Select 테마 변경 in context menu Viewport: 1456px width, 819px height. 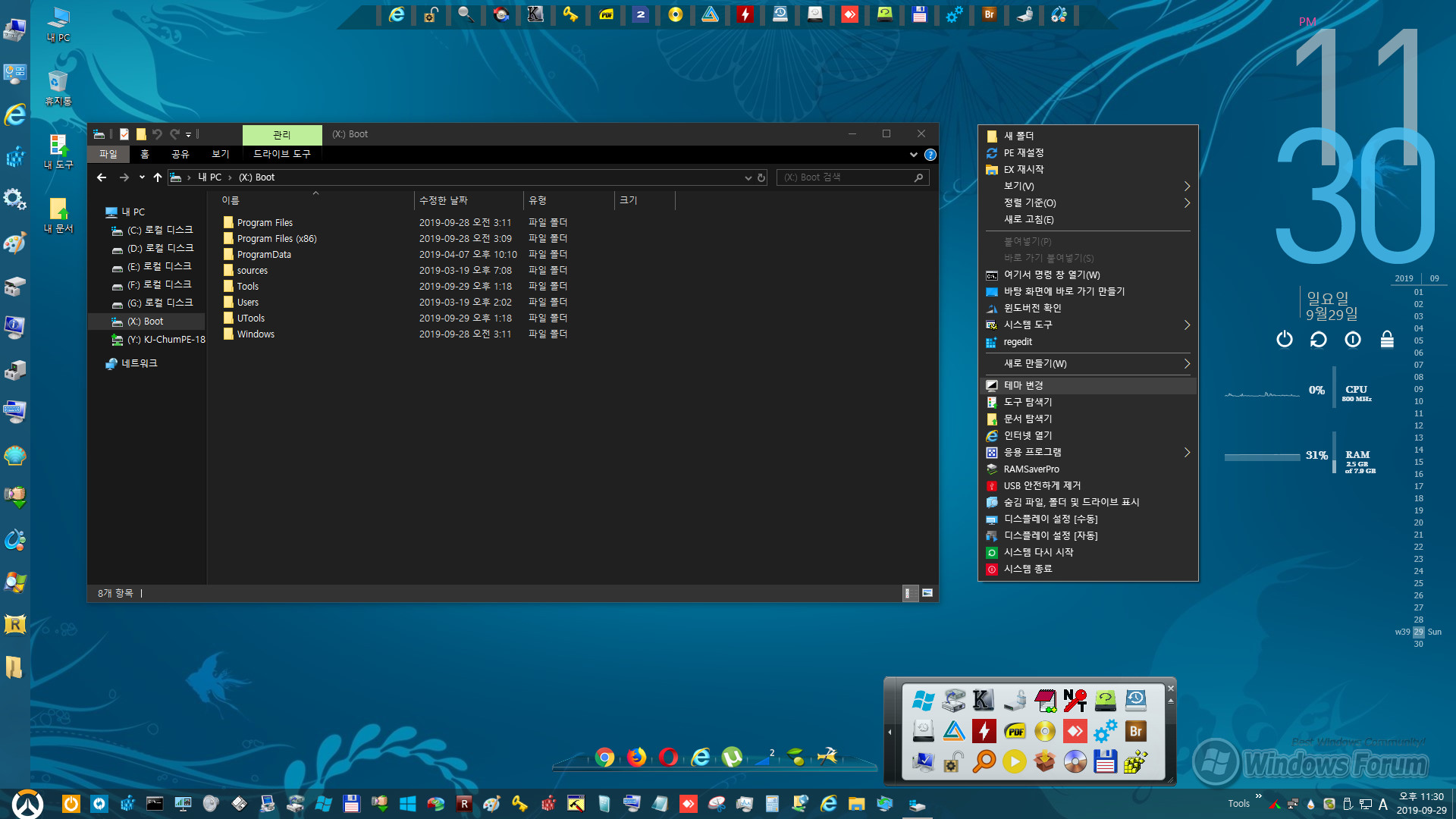[x=1088, y=385]
